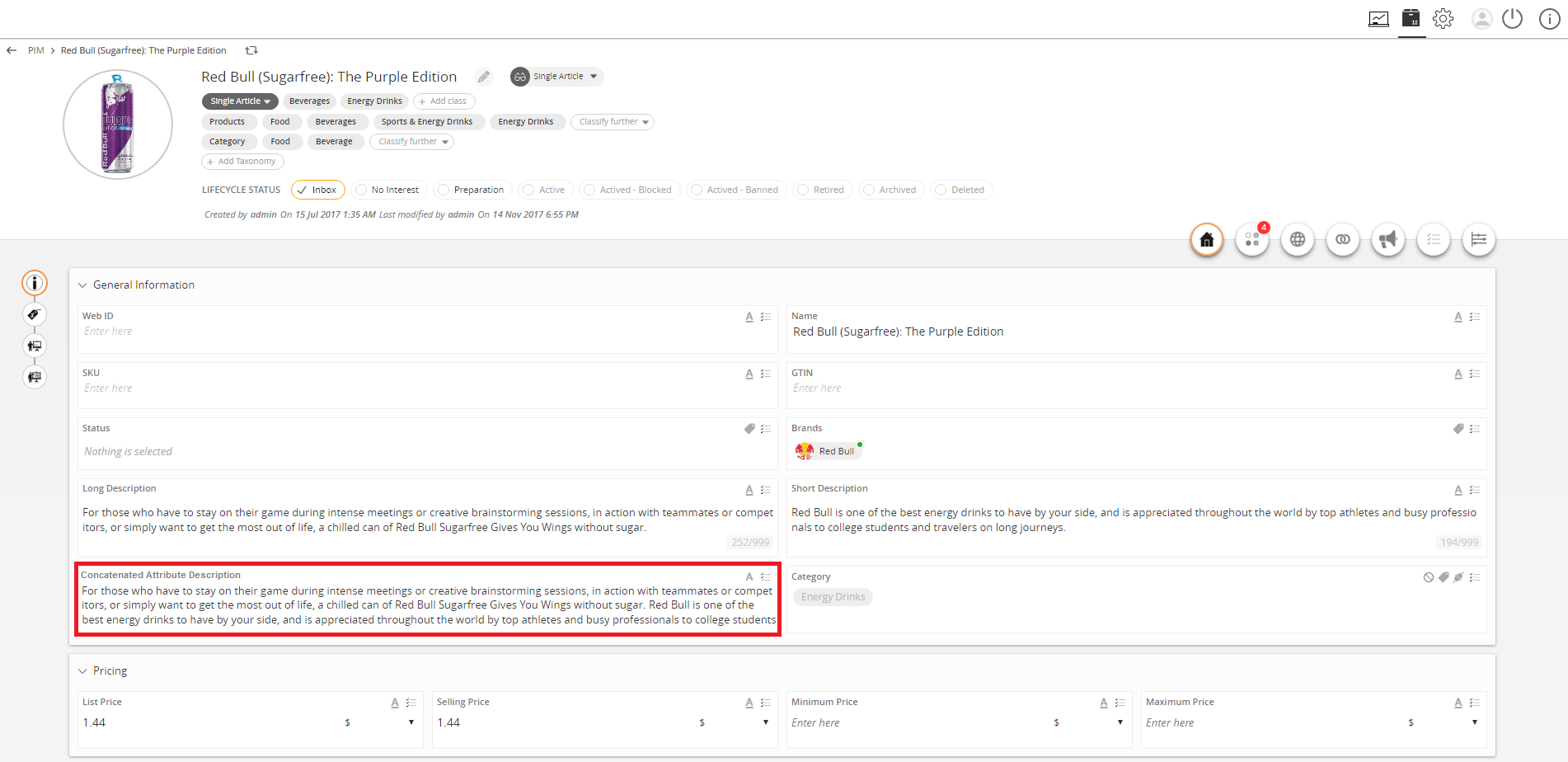Click the list icon in Long Description
Screen dimensions: 1568x762
[x=766, y=490]
